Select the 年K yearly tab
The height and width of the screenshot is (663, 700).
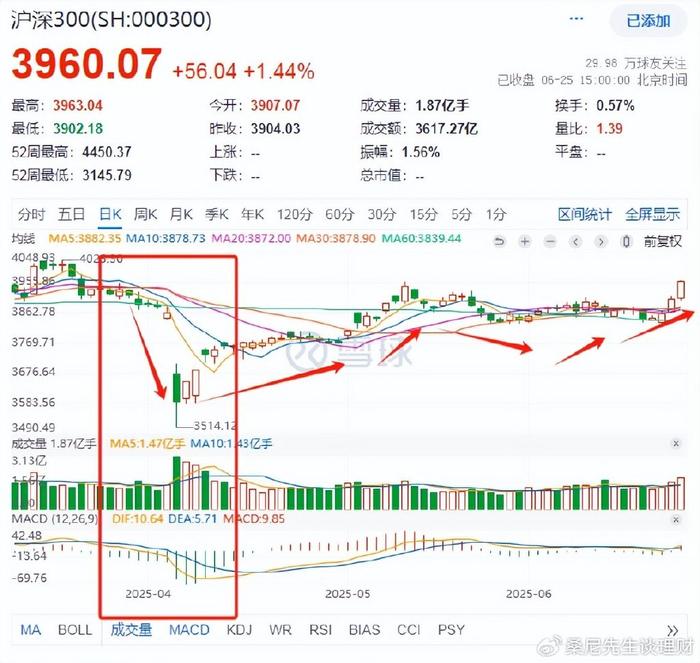(x=252, y=214)
